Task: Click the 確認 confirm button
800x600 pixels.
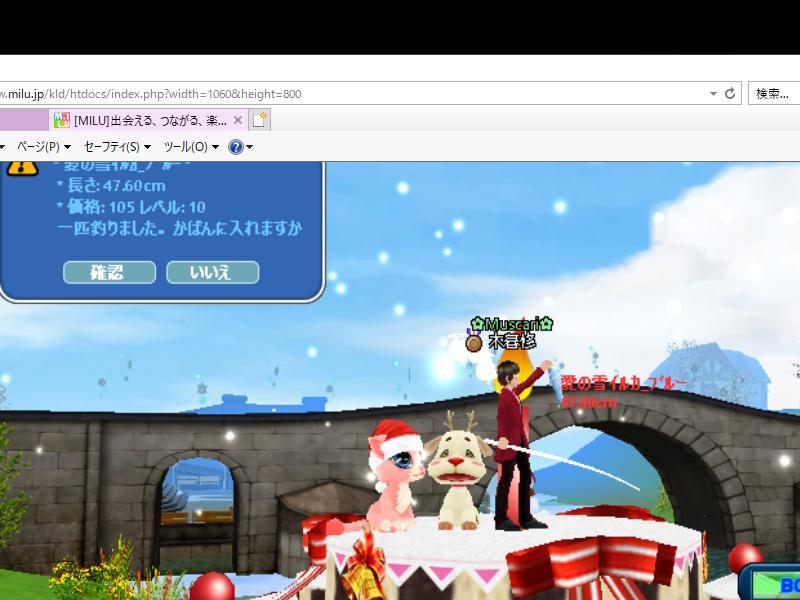Action: 109,272
